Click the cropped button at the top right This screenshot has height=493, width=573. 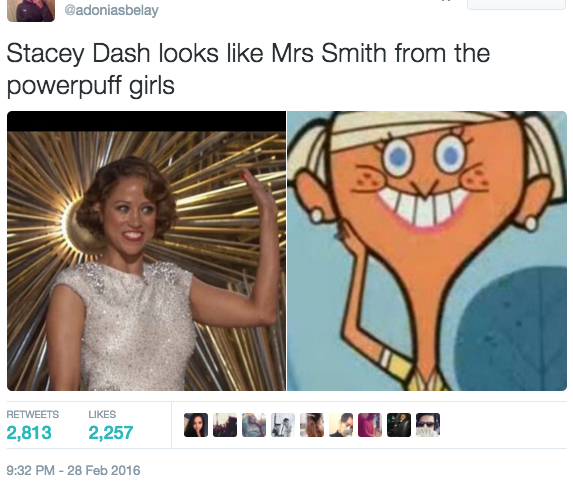pyautogui.click(x=516, y=4)
